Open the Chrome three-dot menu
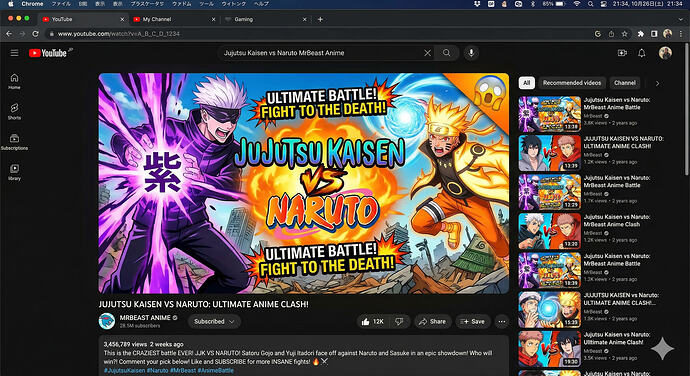690x376 pixels. tap(681, 34)
